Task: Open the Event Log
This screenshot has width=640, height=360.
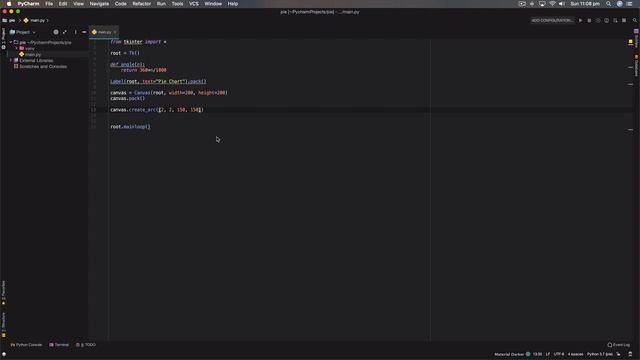Action: click(619, 345)
